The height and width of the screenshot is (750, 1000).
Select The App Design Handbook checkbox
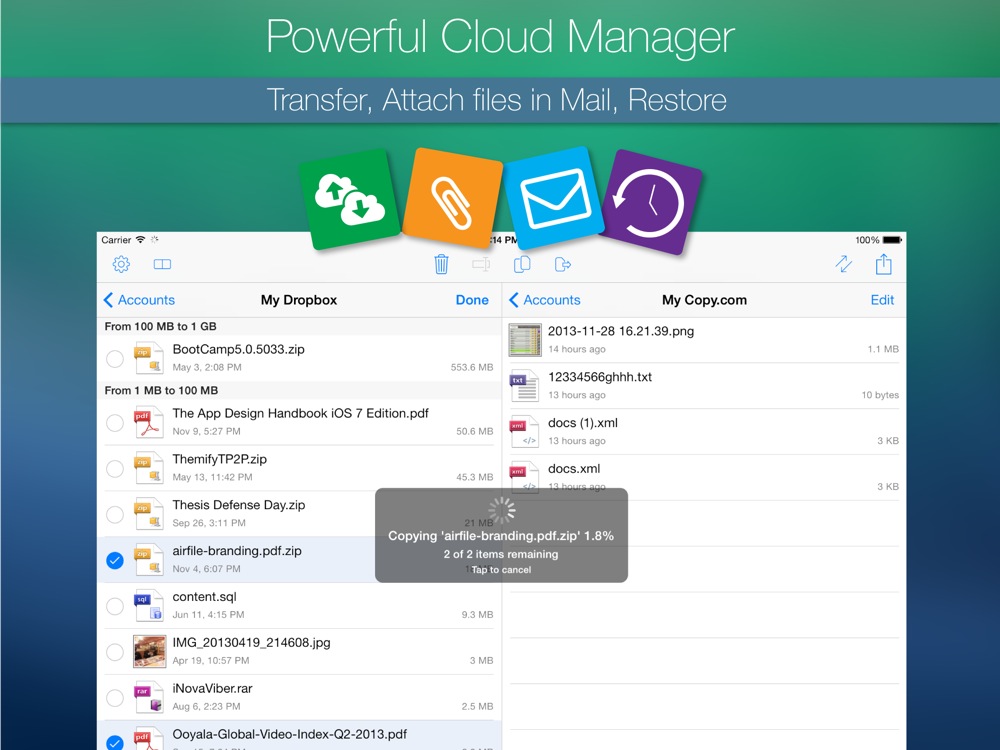coord(115,422)
